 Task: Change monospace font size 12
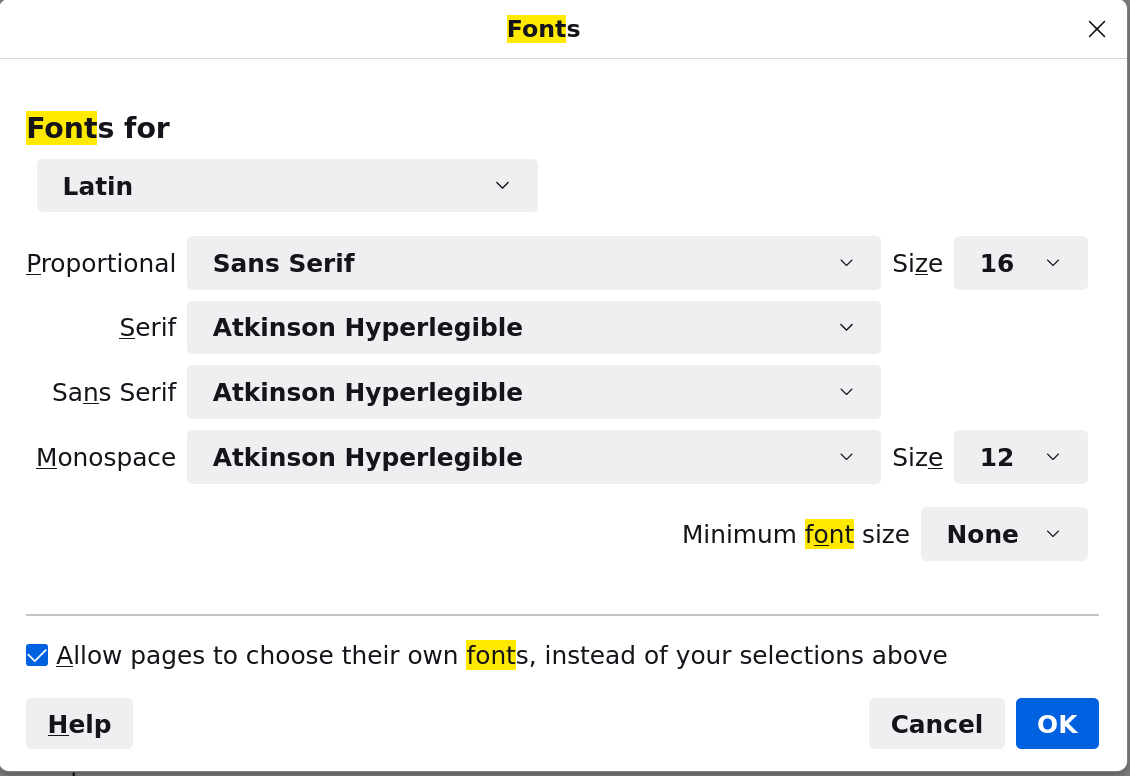pos(1020,457)
